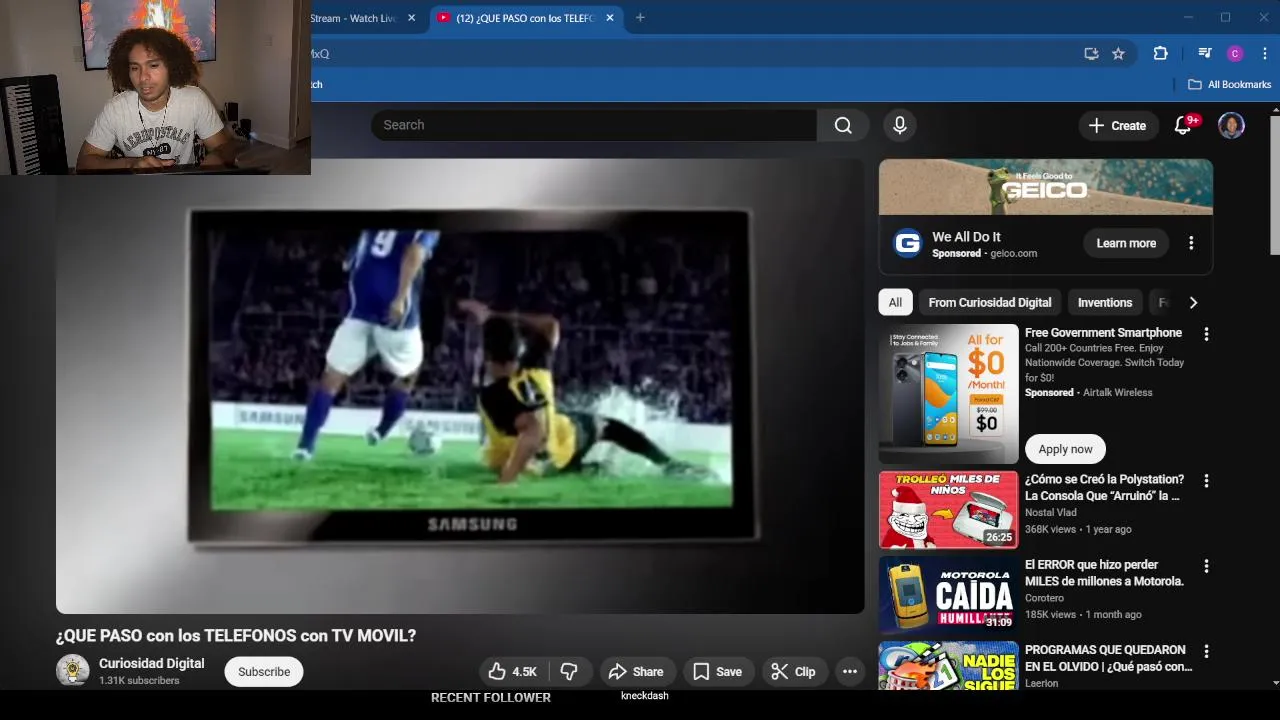The height and width of the screenshot is (720, 1280).
Task: Select the All filter chip
Action: [x=895, y=302]
